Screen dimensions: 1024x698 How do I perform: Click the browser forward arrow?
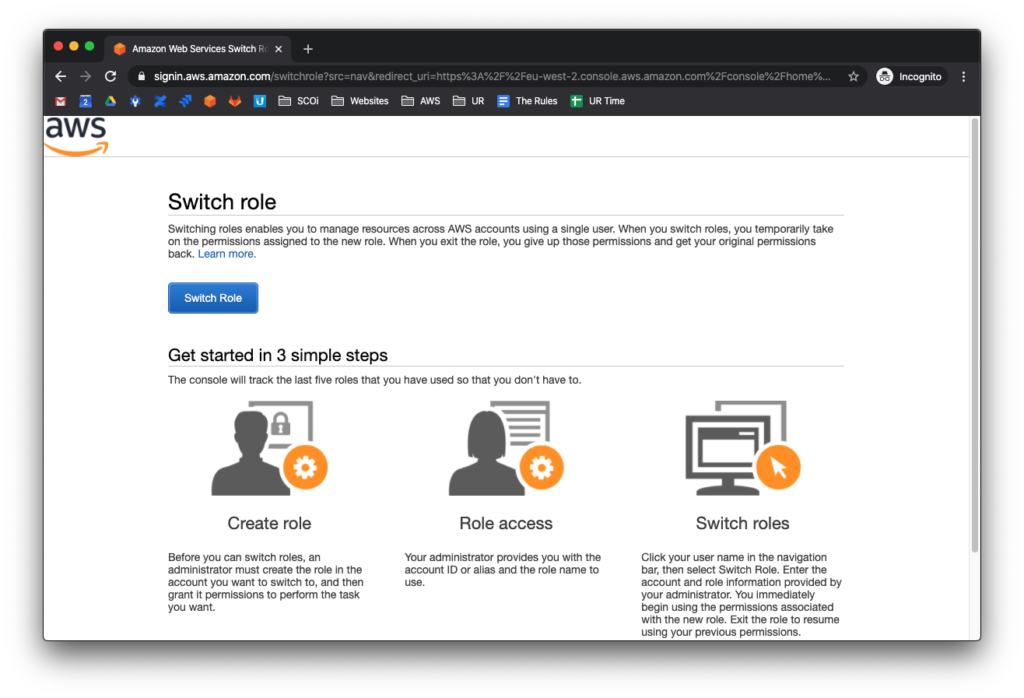point(86,76)
